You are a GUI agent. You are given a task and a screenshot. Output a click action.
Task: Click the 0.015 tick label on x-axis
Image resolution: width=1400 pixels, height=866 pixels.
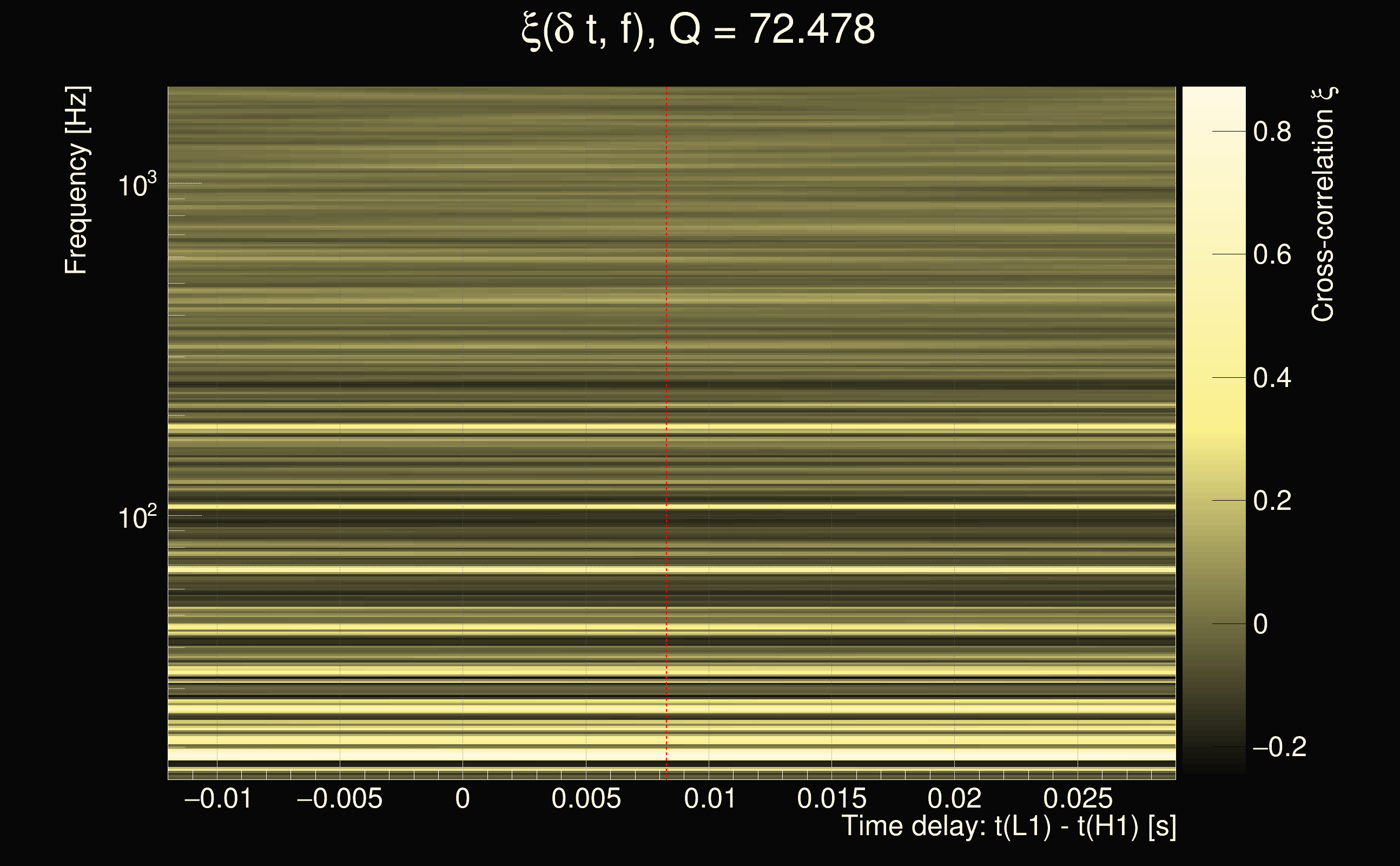(831, 798)
